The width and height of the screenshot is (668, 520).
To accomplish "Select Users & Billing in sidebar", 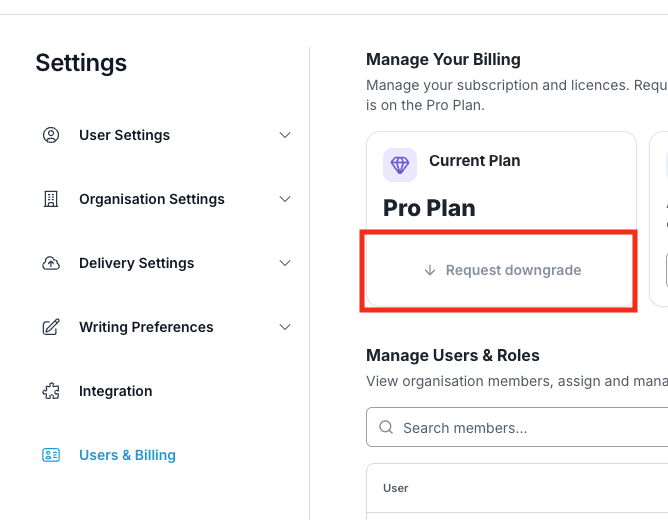I will (127, 455).
